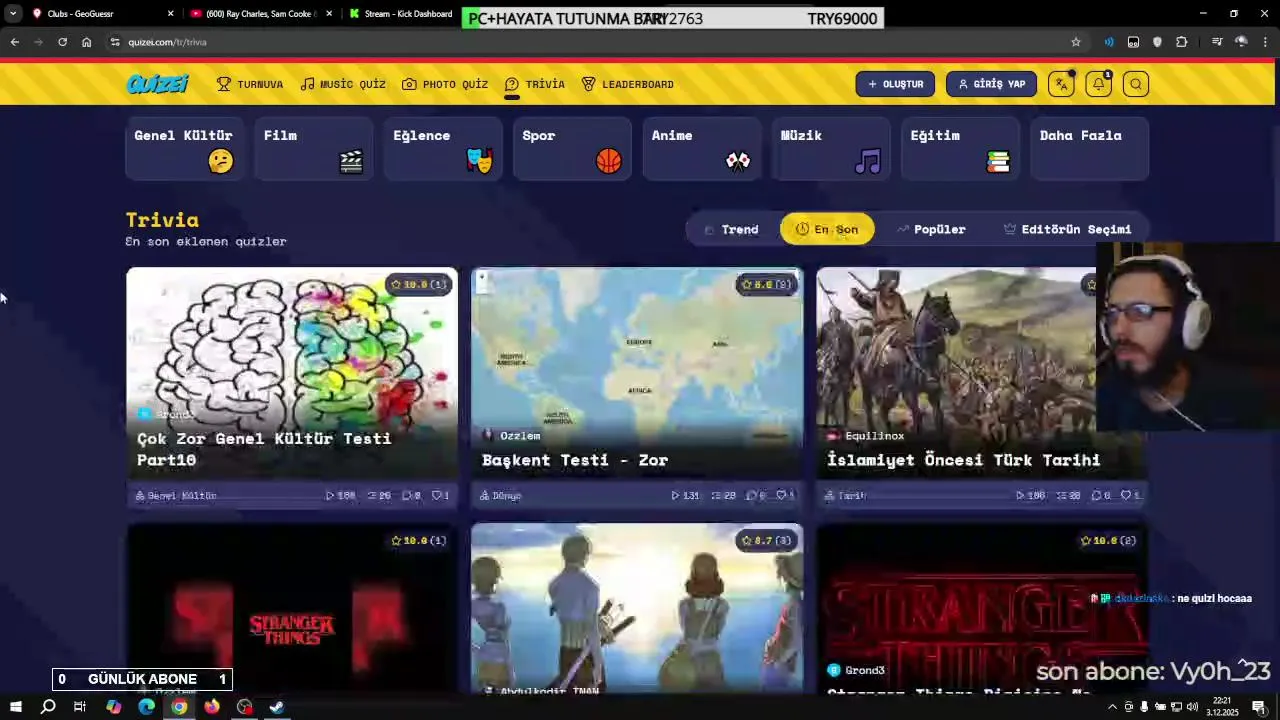Click the Equilinox author name
The height and width of the screenshot is (720, 1280).
(874, 436)
